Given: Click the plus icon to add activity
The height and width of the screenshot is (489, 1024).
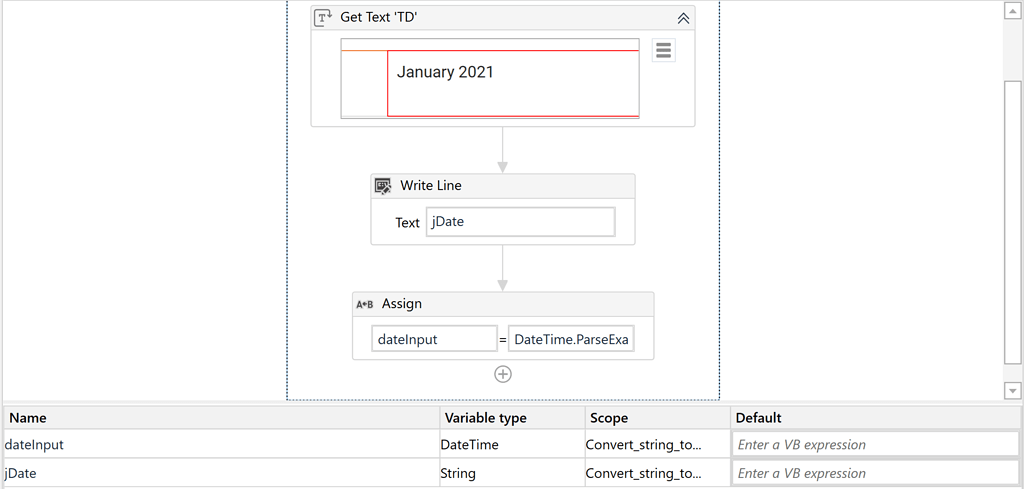Looking at the screenshot, I should [503, 374].
